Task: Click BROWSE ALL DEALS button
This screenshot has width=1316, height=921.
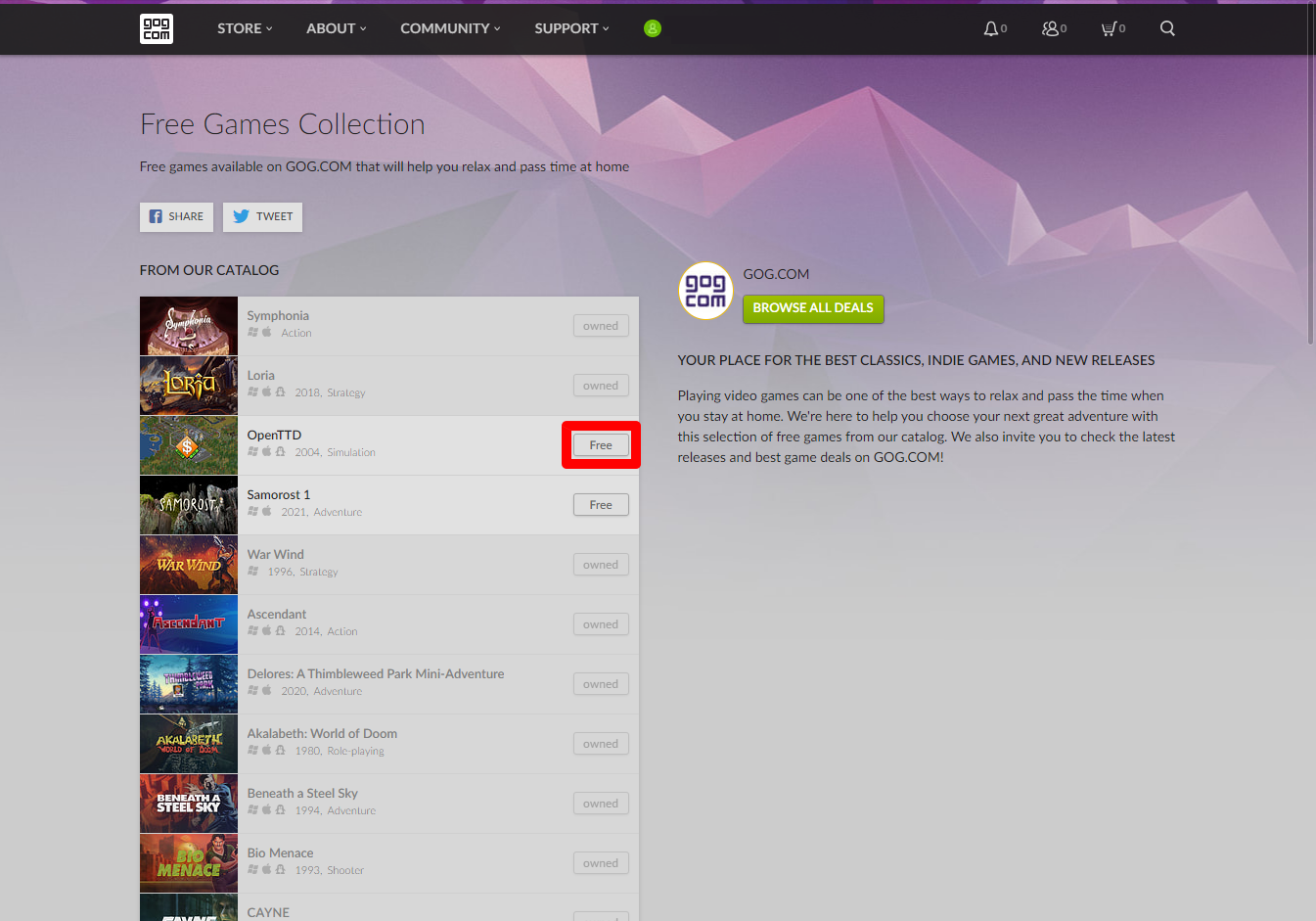Action: (x=813, y=308)
